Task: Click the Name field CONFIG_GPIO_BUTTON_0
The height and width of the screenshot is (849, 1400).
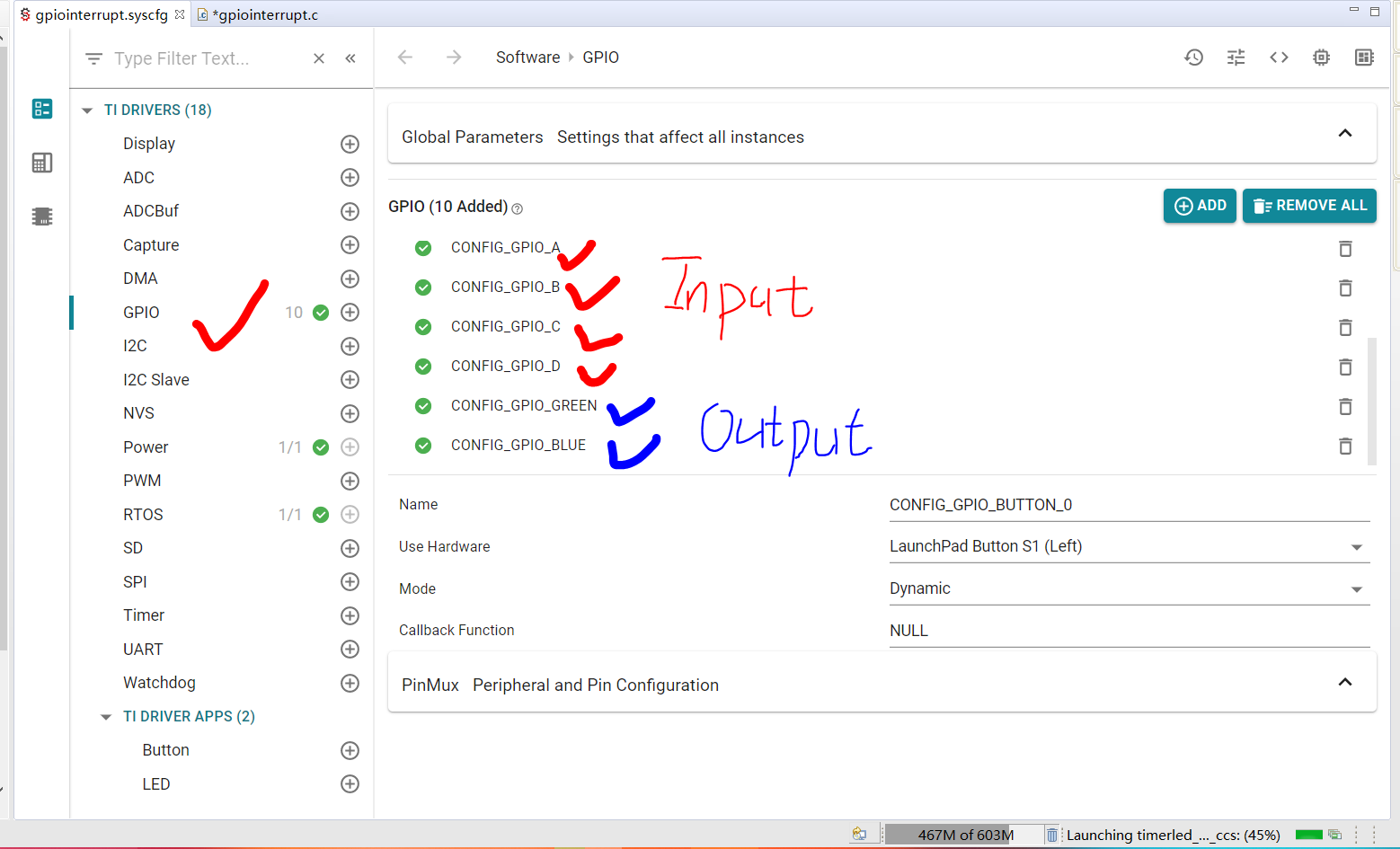Action: coord(1128,505)
